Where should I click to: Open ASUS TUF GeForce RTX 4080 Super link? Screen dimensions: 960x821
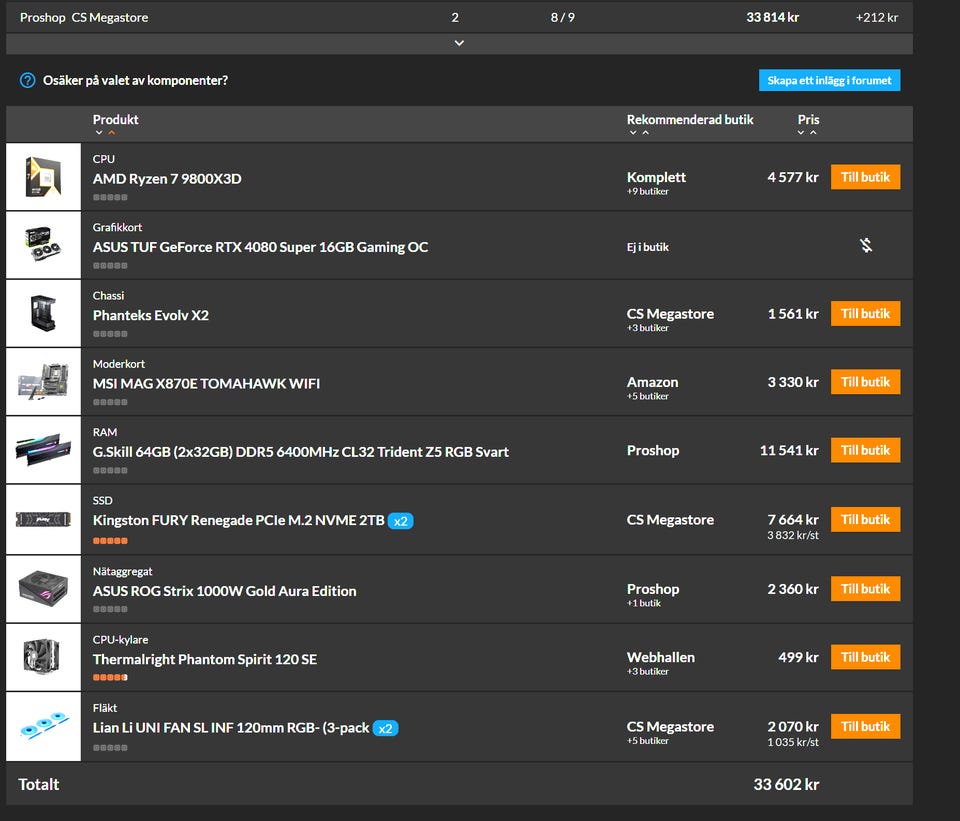260,247
